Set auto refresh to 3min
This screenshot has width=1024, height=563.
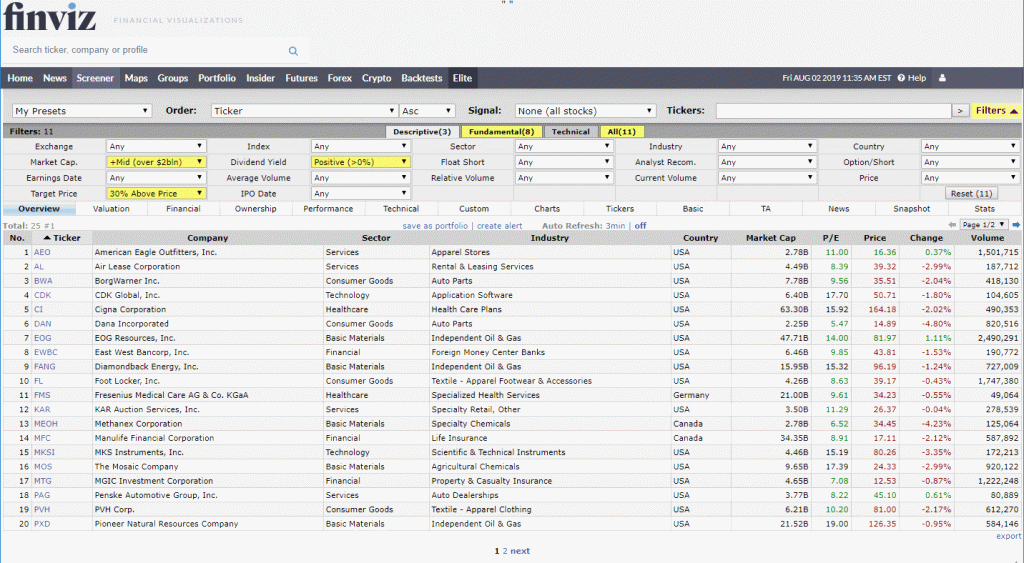point(615,226)
